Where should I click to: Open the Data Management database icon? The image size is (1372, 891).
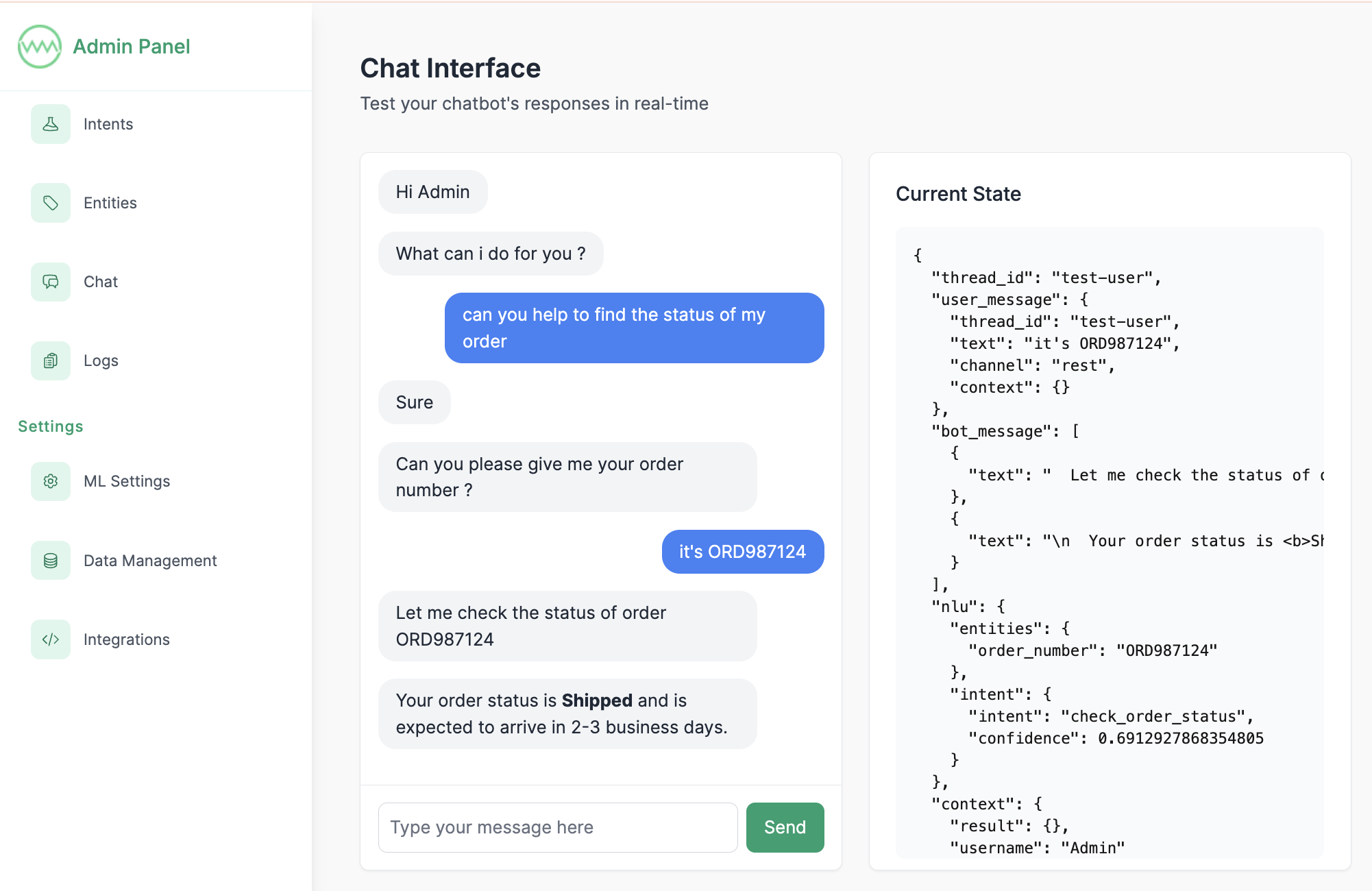tap(50, 560)
